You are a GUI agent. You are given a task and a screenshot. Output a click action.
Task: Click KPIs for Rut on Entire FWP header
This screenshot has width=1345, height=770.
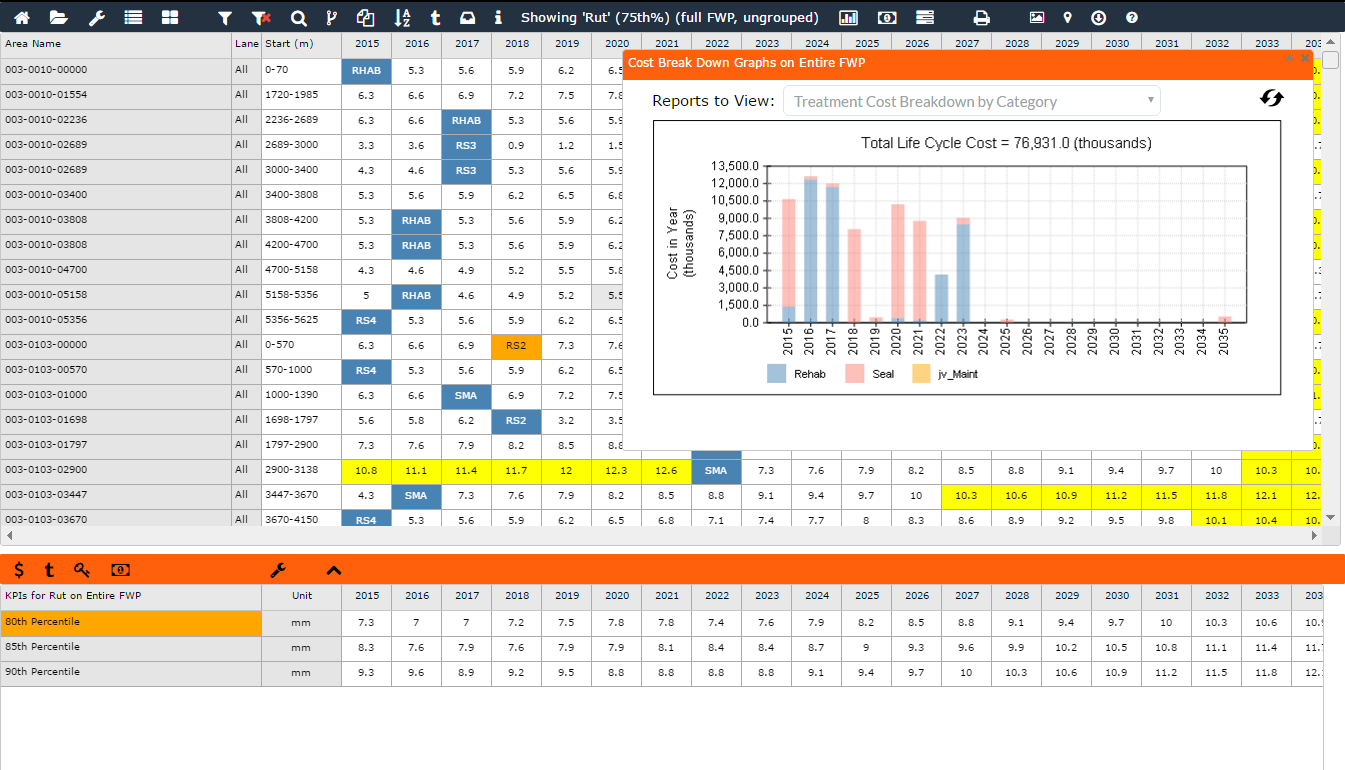coord(131,596)
